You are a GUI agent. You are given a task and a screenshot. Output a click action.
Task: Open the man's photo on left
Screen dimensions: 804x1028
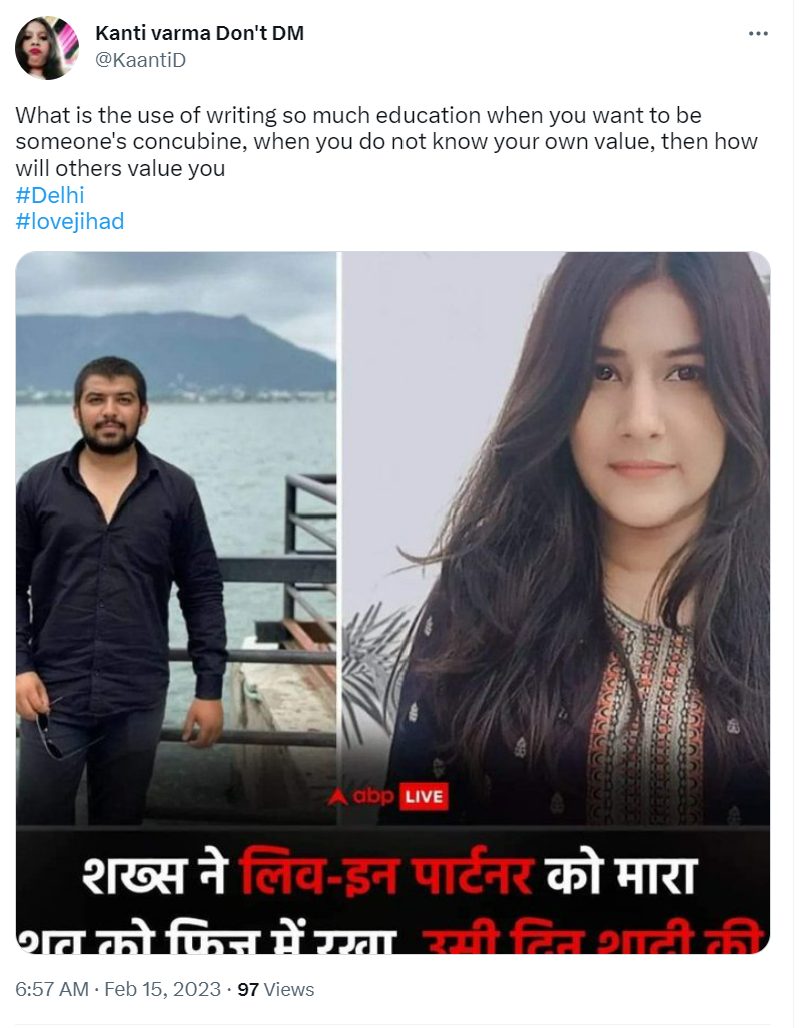coord(176,538)
